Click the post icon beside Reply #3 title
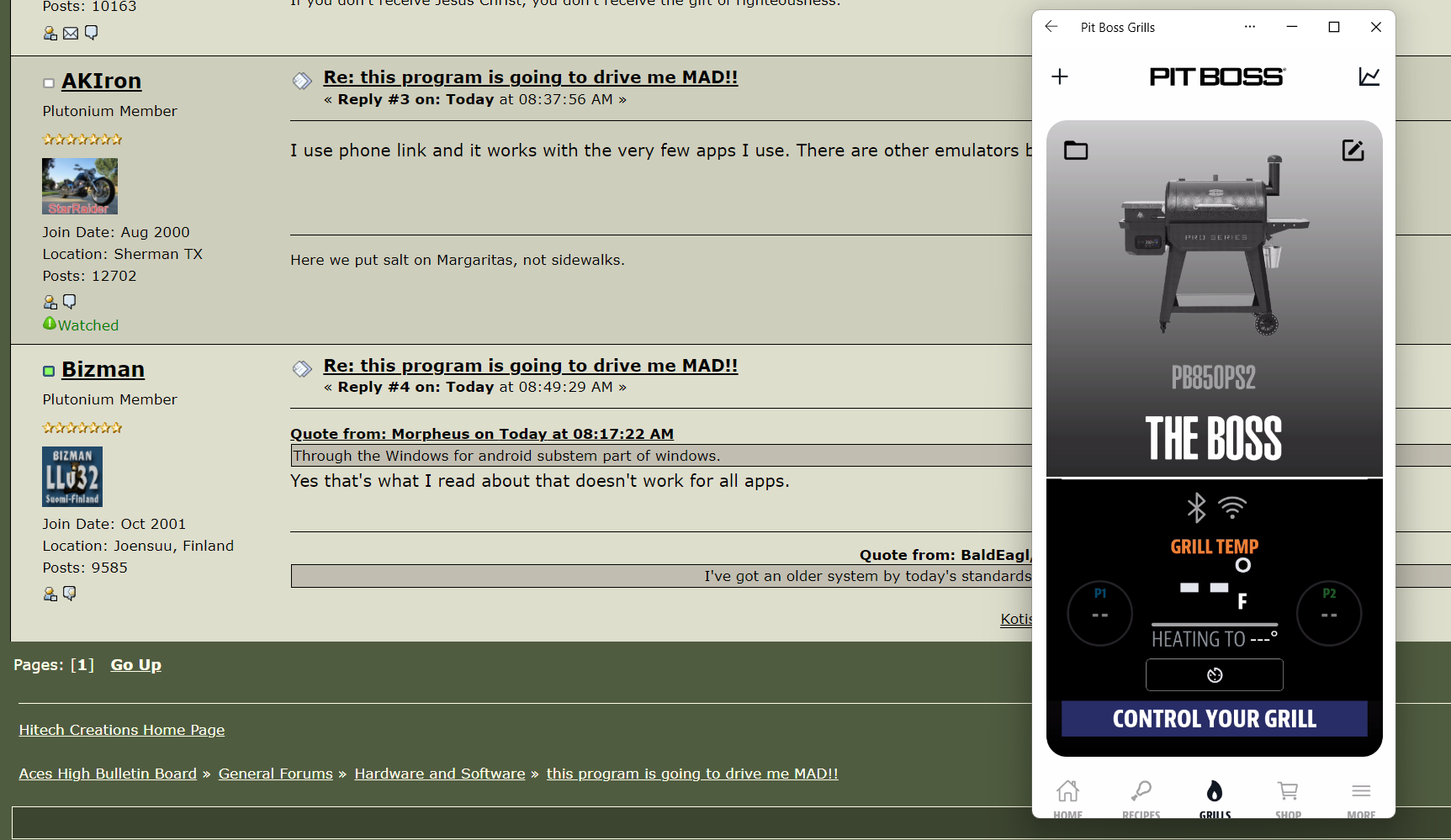Image resolution: width=1451 pixels, height=840 pixels. (302, 81)
